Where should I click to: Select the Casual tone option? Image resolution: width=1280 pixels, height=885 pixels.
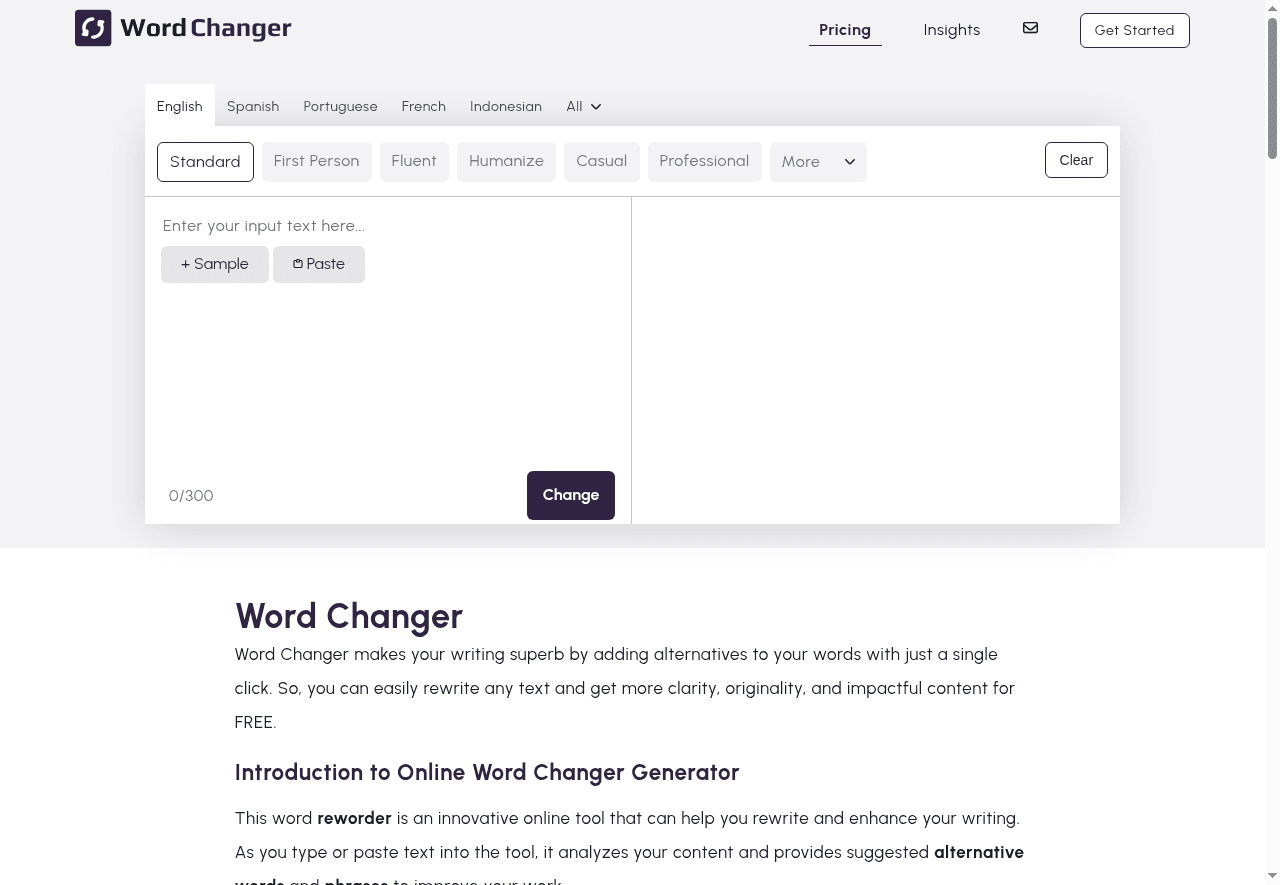tap(601, 161)
